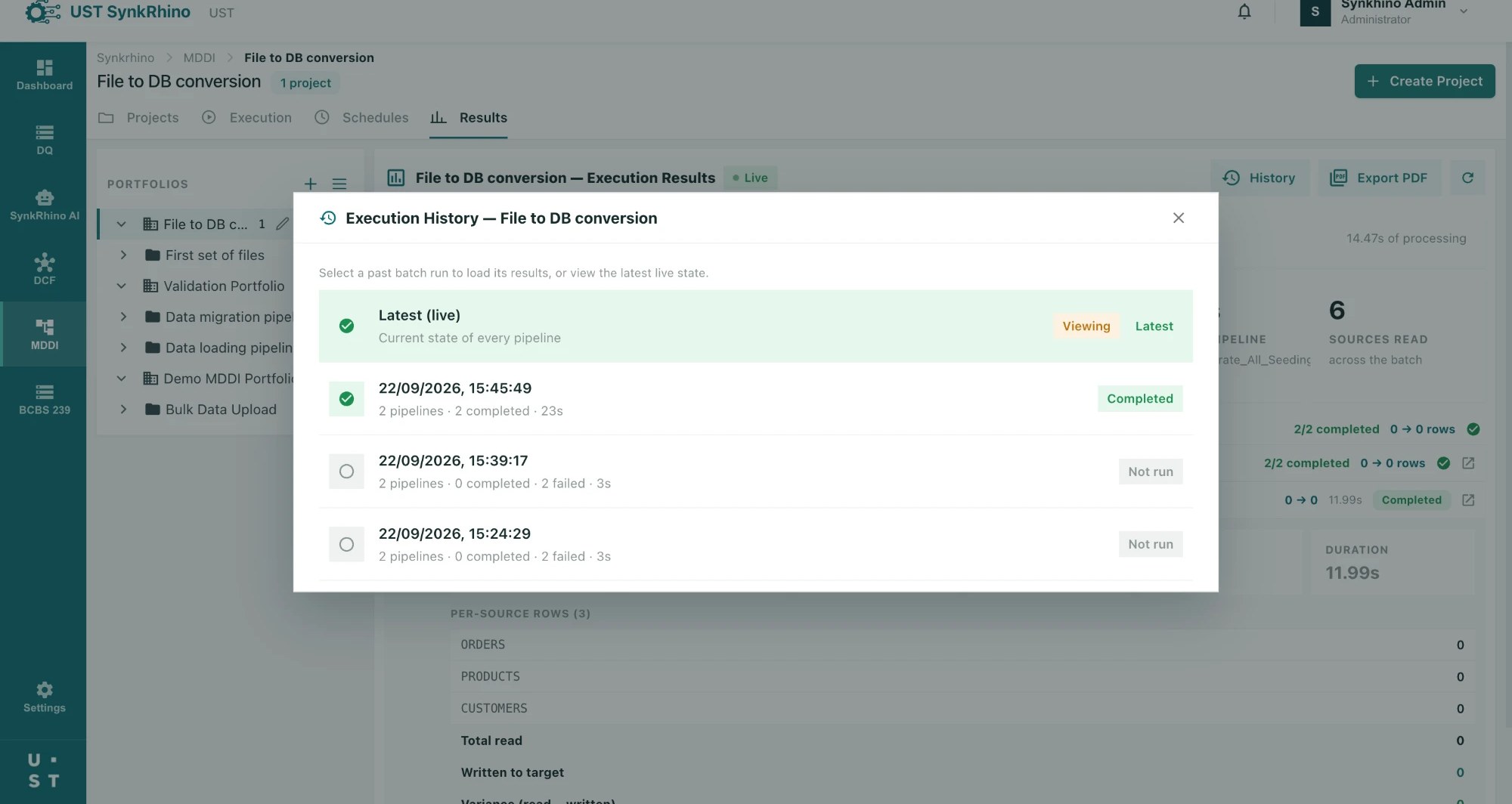Screen dimensions: 1512x804
Task: Open the user account dropdown arrow
Action: [1464, 11]
